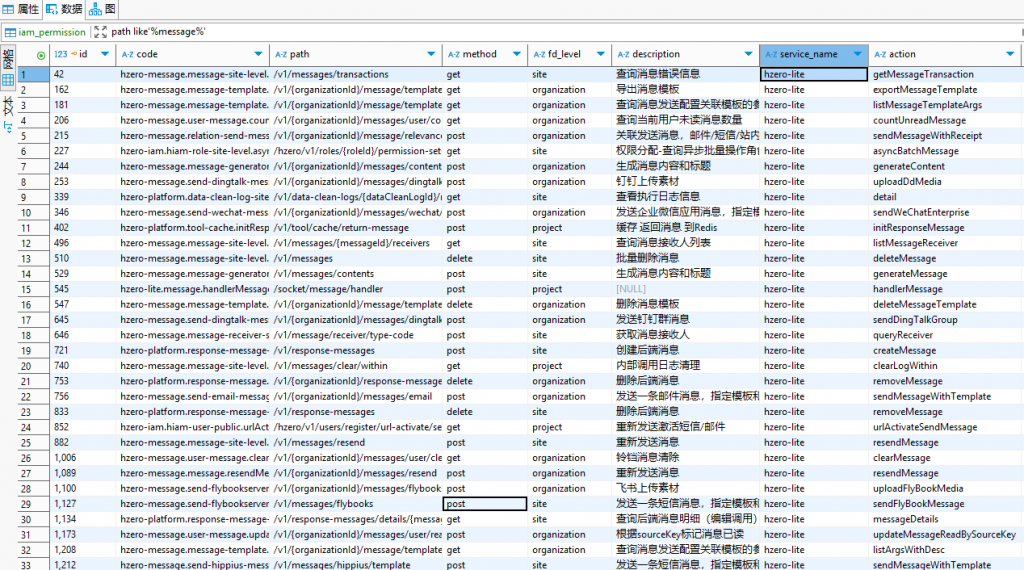Open the id column filter dropdown
Screen dimensions: 1024x570
[x=107, y=54]
